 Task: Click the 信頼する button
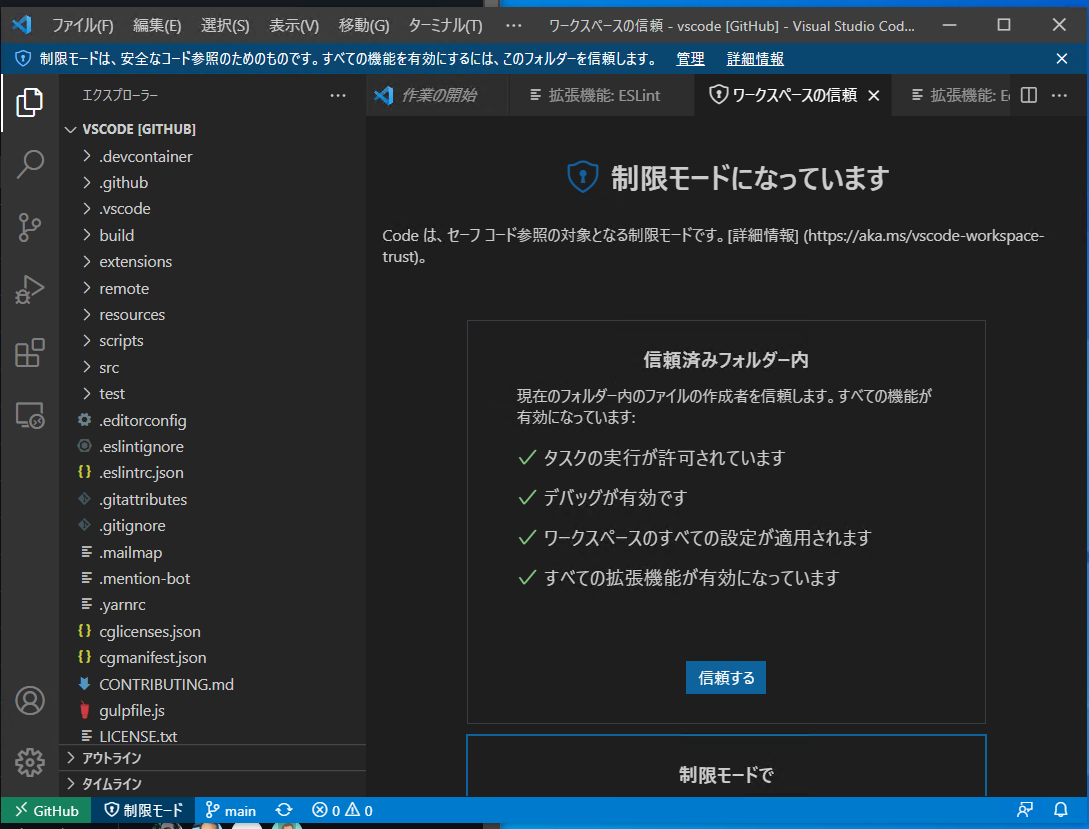coord(725,677)
